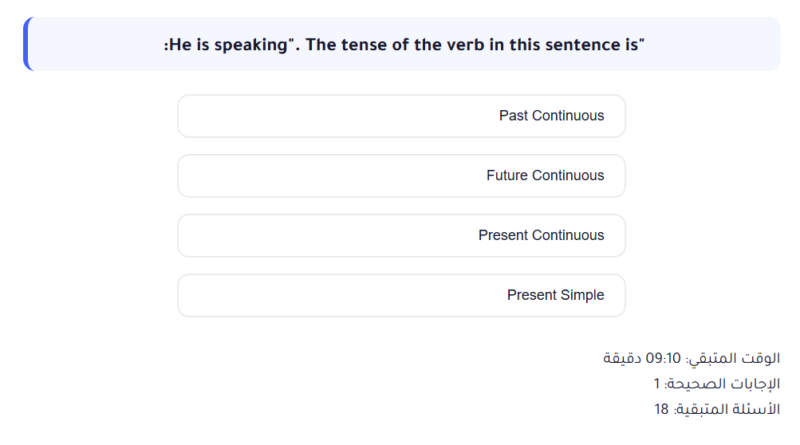Image resolution: width=800 pixels, height=445 pixels.
Task: Click the "الإجابات الصحيحة" label
Action: point(722,384)
